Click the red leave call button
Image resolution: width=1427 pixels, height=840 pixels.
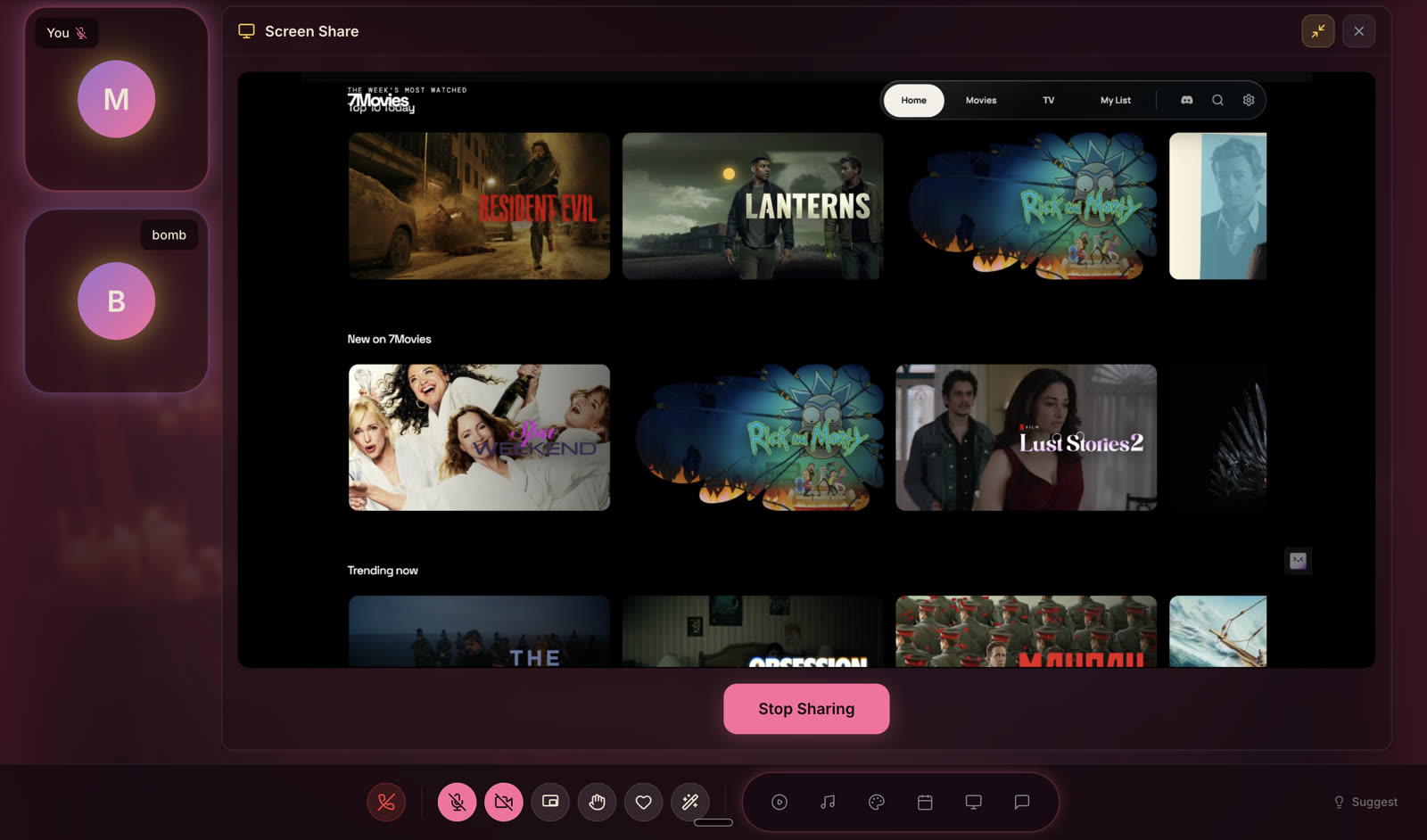tap(386, 802)
